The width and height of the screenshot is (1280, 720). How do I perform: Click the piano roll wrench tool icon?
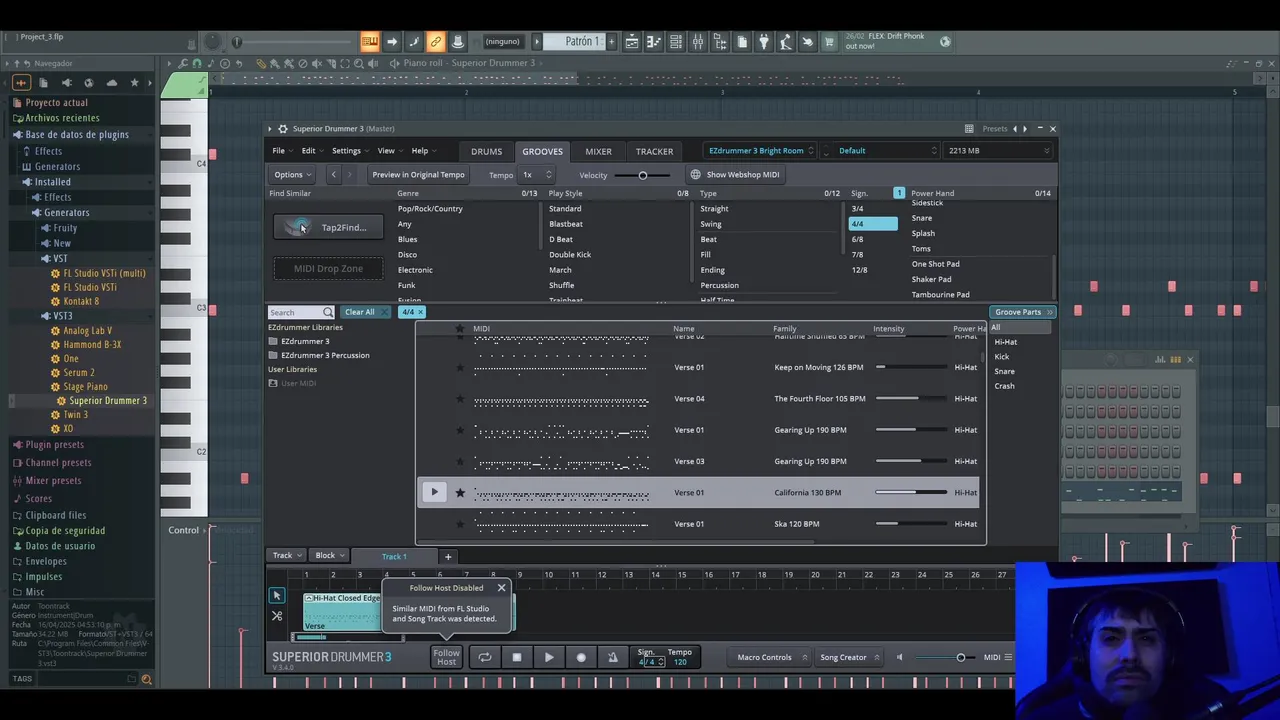[183, 63]
